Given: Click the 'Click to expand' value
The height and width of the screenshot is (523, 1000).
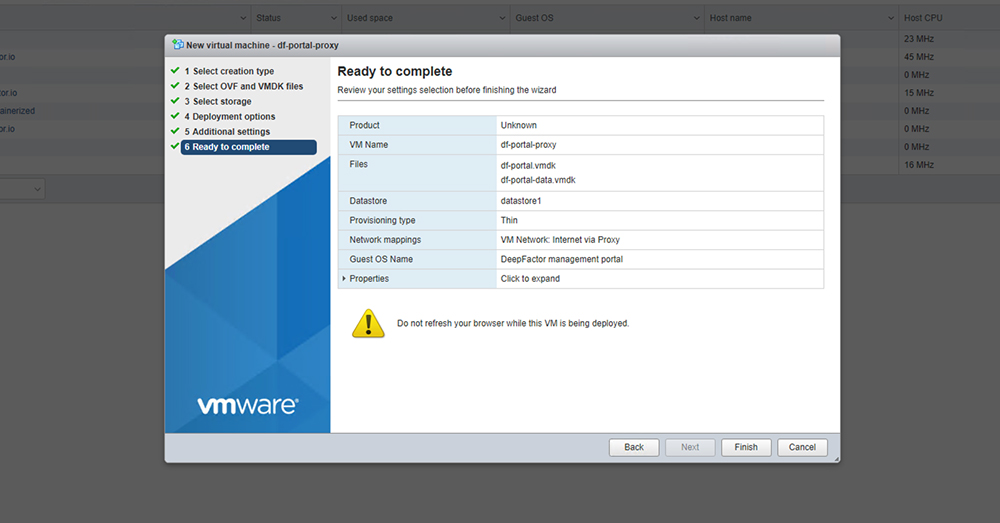Looking at the screenshot, I should point(530,279).
